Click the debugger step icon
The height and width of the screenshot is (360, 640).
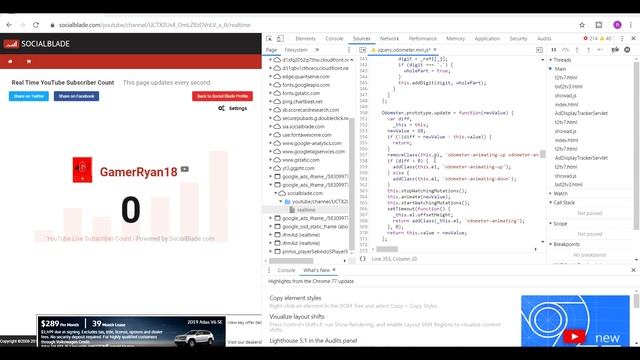tap(600, 50)
